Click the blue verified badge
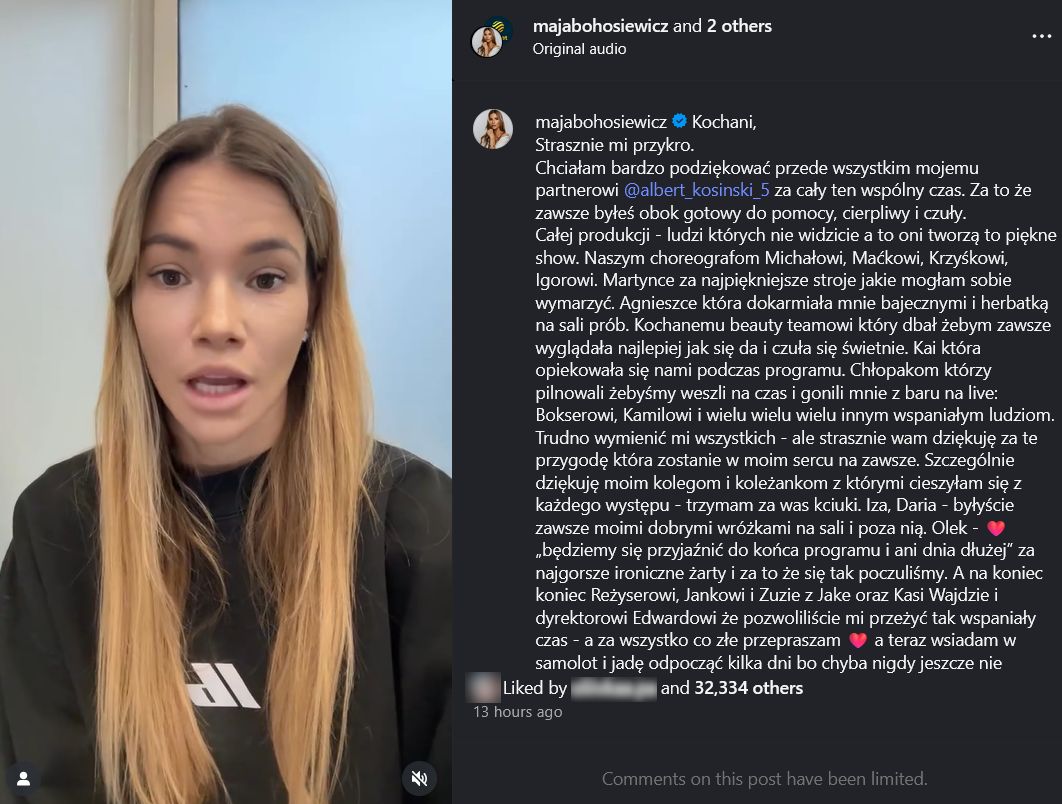This screenshot has height=804, width=1062. [x=679, y=121]
